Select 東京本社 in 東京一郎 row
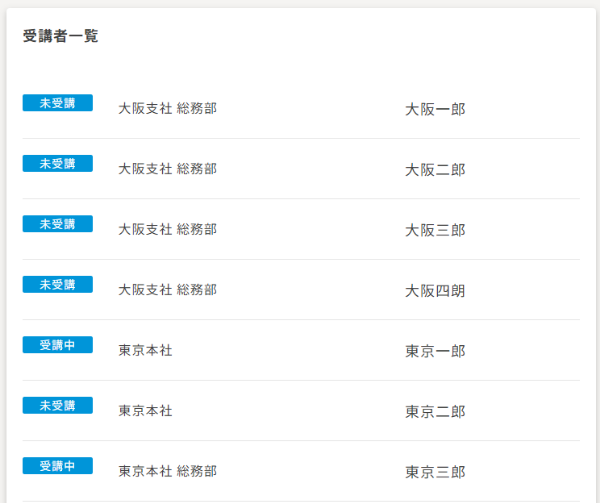 (x=145, y=350)
